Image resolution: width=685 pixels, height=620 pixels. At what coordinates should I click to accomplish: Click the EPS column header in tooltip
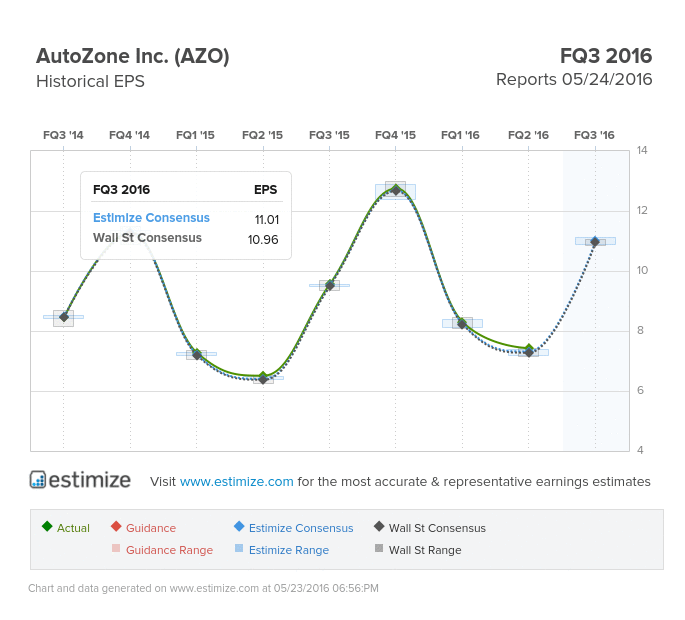click(x=266, y=190)
